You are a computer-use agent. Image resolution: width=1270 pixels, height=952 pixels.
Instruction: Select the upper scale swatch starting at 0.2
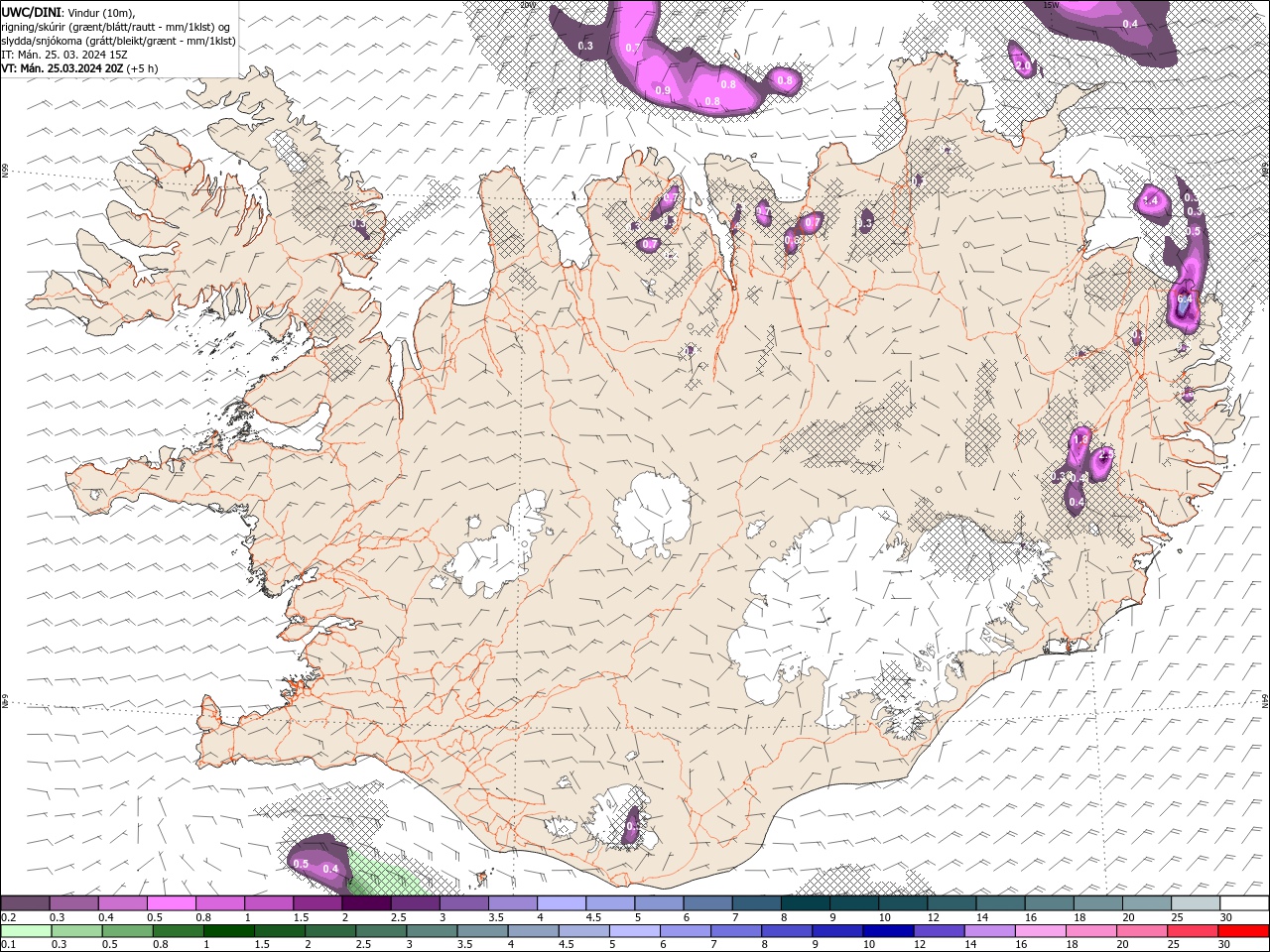25,903
